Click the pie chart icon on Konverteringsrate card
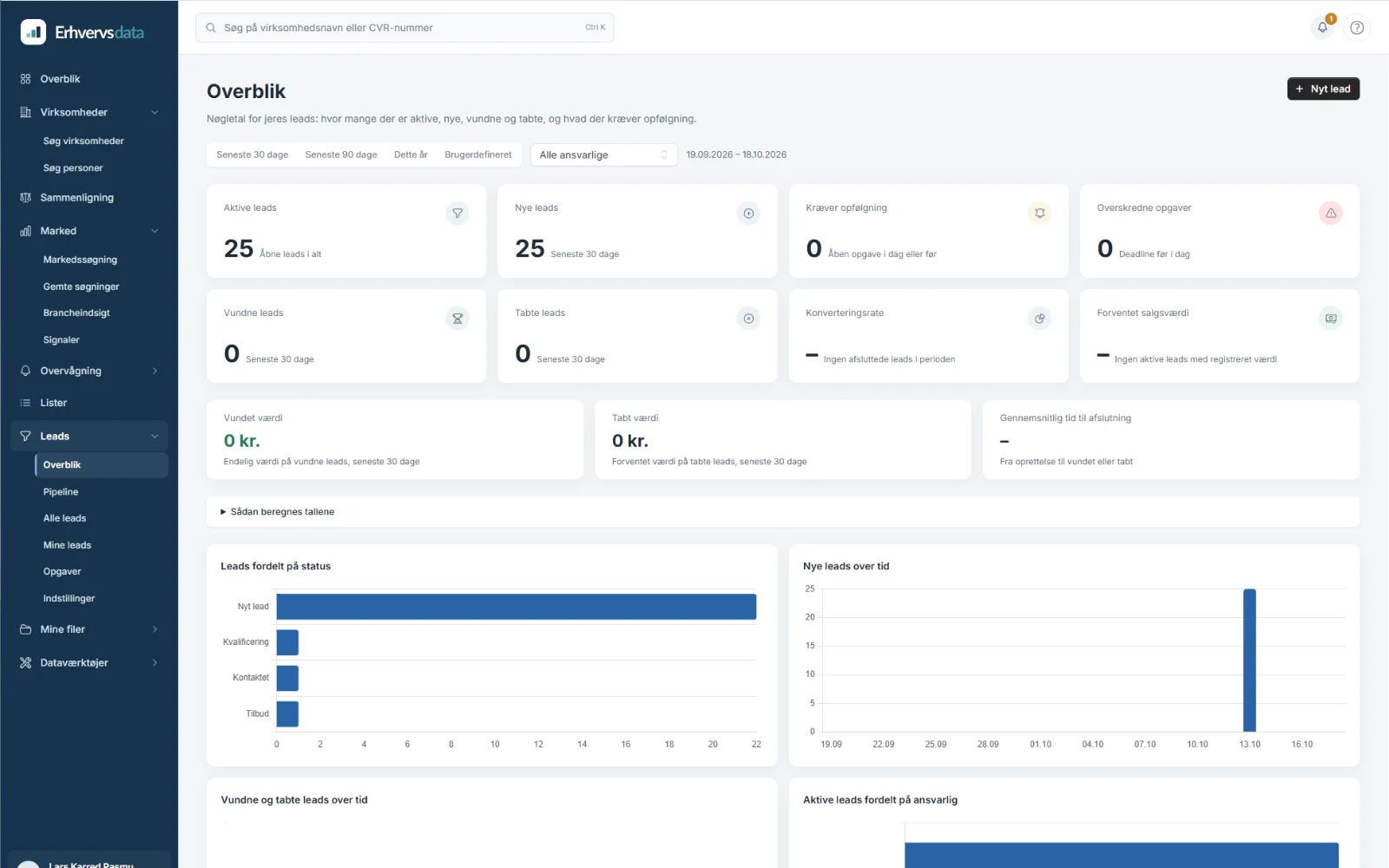Image resolution: width=1389 pixels, height=868 pixels. point(1040,319)
